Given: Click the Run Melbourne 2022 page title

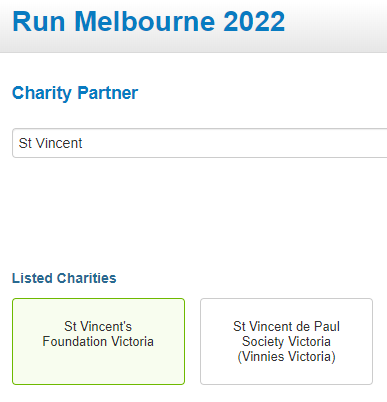Looking at the screenshot, I should point(149,22).
